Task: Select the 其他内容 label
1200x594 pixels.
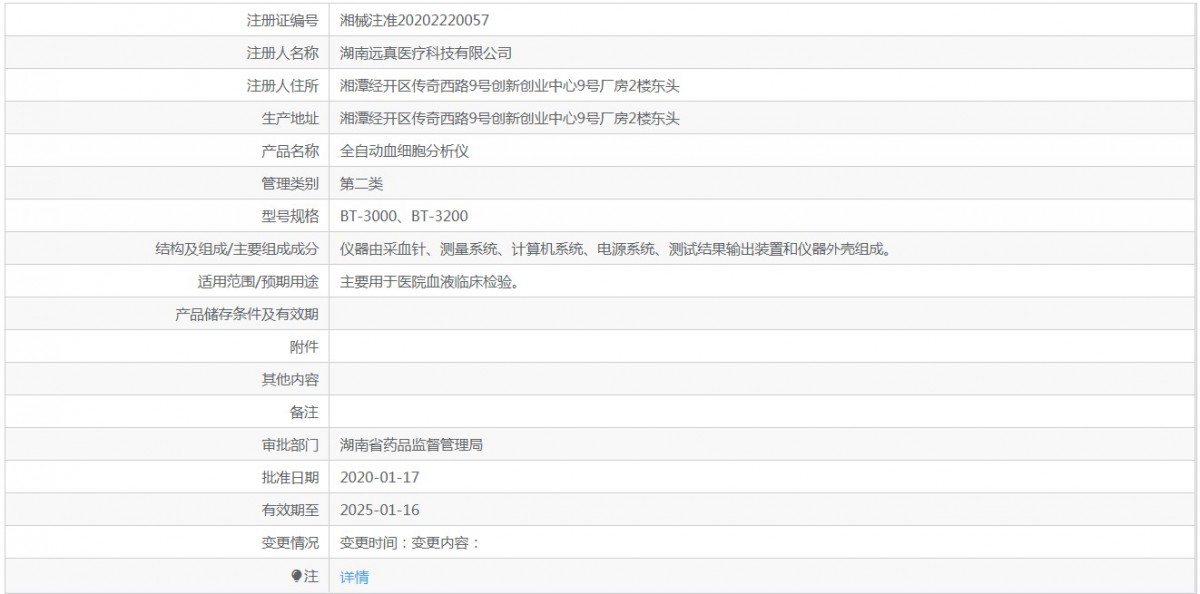Action: point(290,380)
